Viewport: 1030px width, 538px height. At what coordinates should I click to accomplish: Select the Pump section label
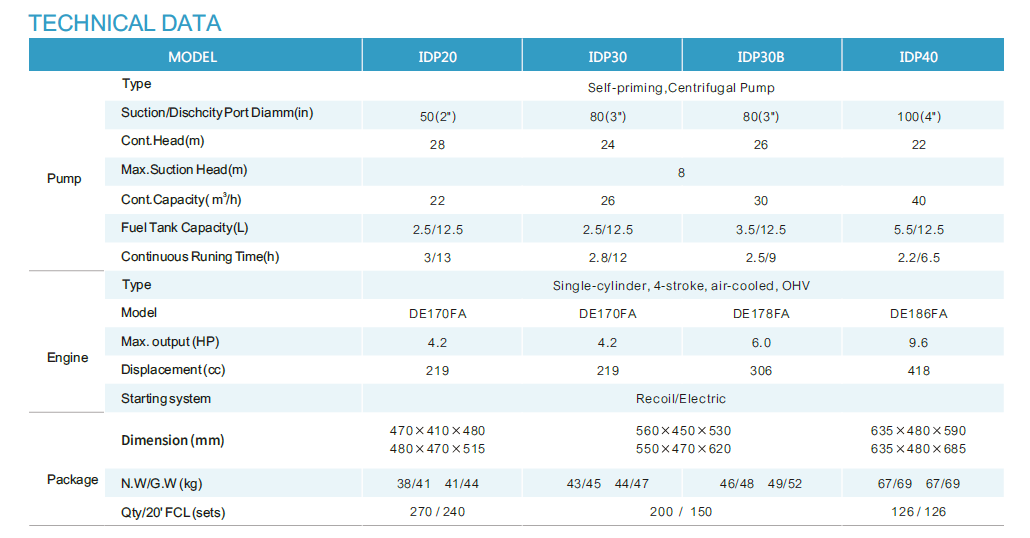pos(65,179)
